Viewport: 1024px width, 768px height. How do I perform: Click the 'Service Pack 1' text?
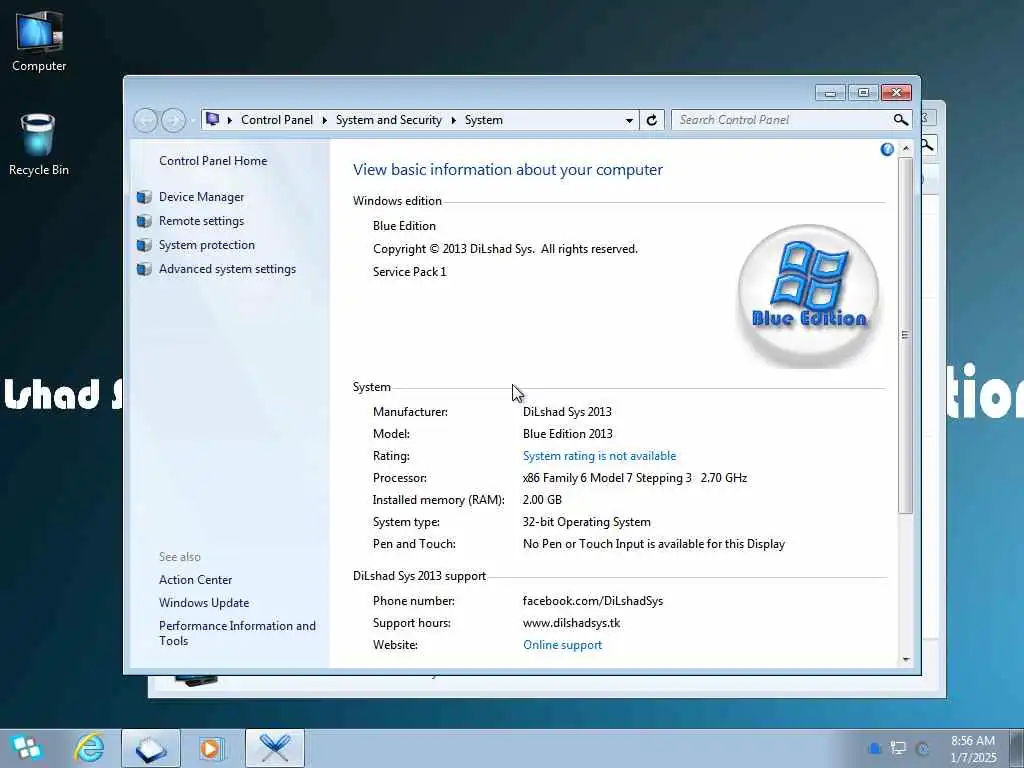click(x=409, y=272)
